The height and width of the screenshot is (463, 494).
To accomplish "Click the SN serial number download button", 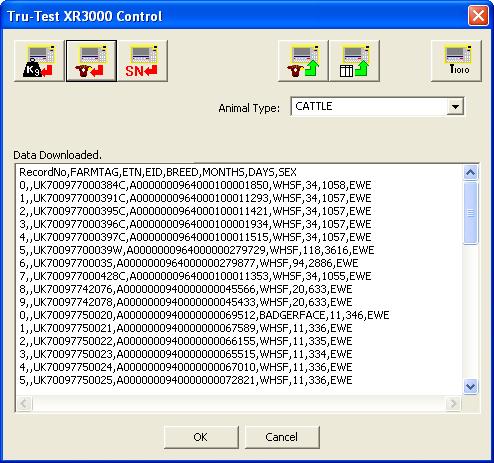I will click(x=143, y=61).
